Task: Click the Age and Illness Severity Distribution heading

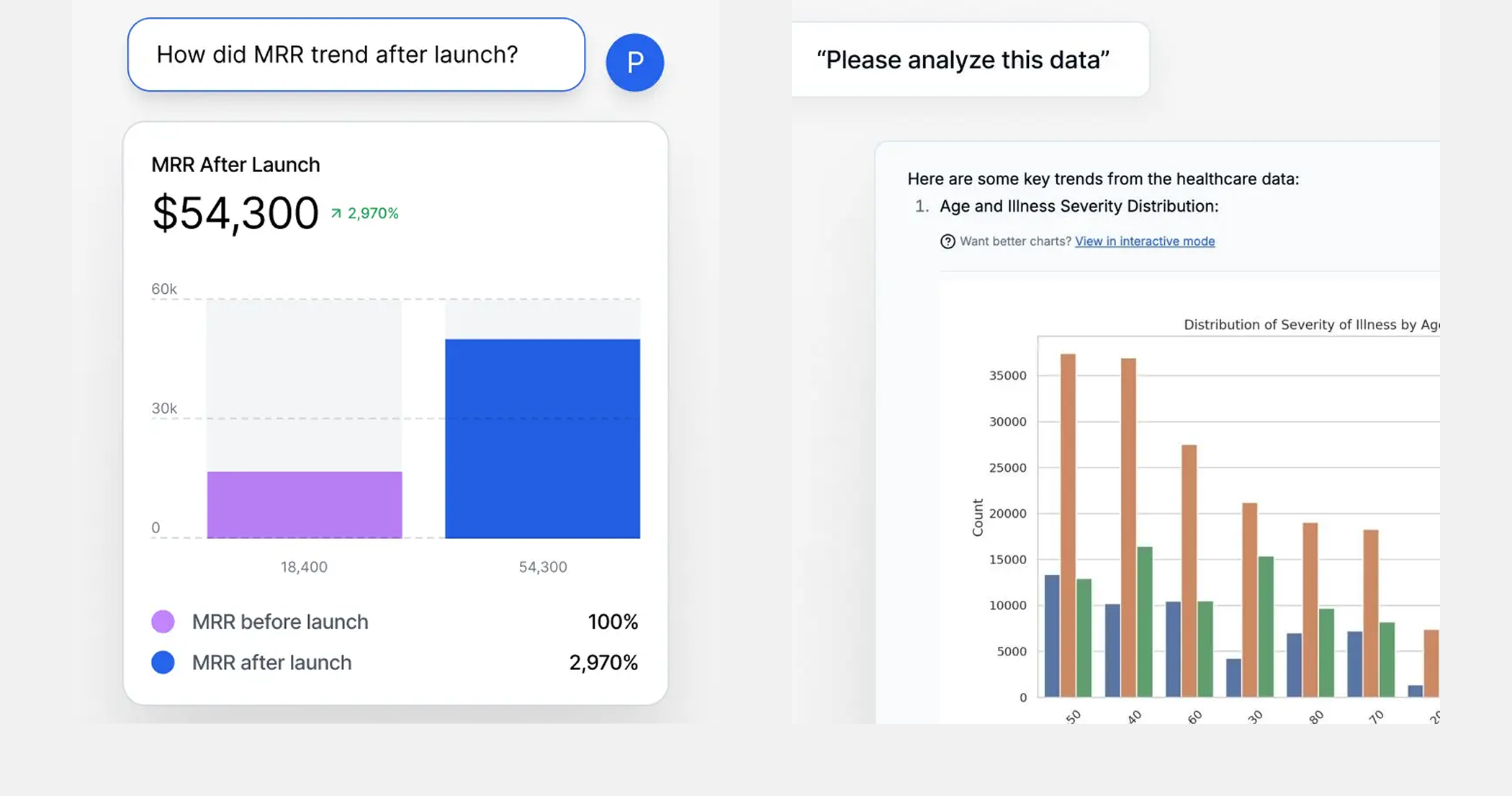Action: [1079, 206]
